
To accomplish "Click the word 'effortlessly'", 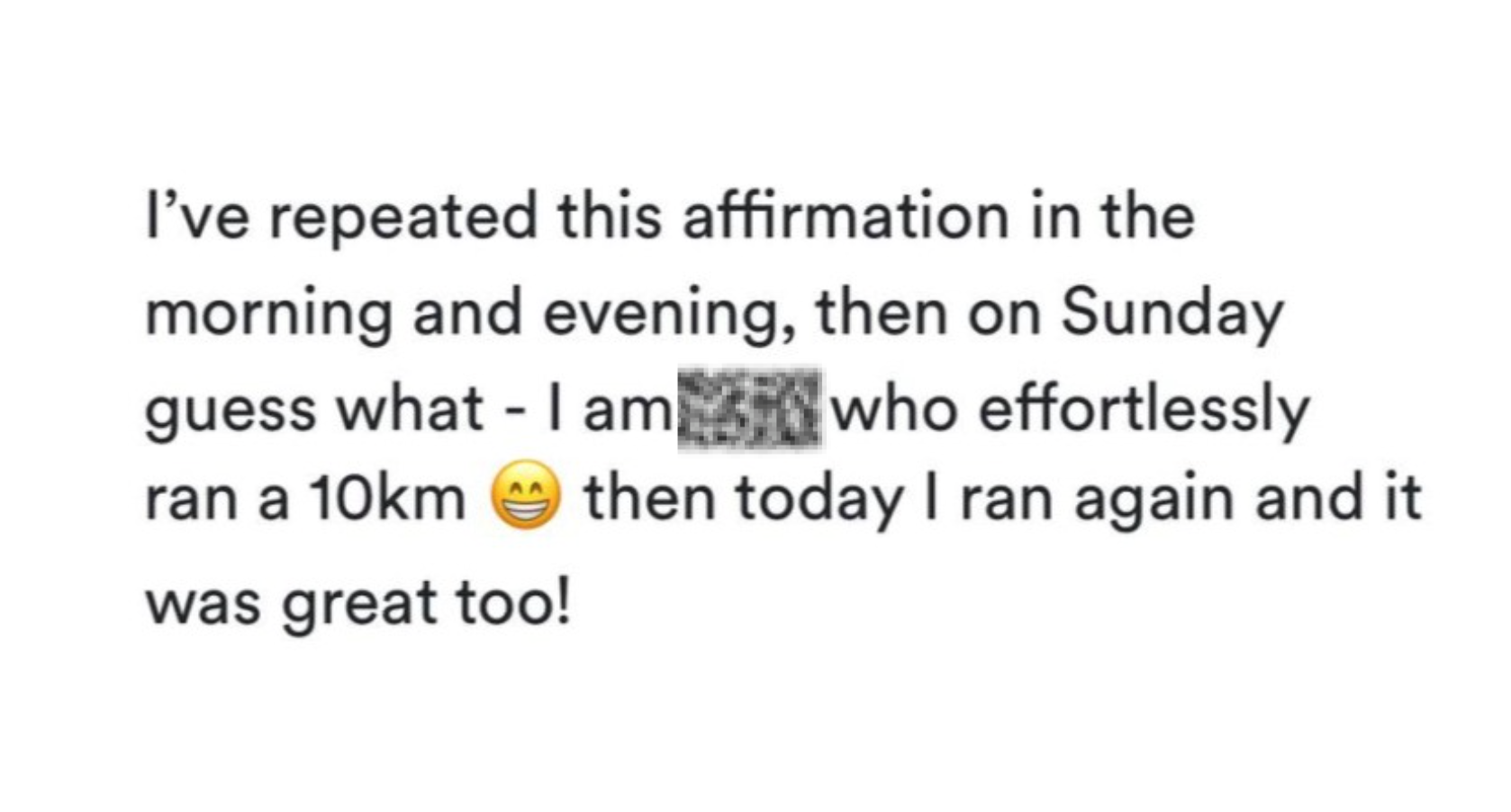I will point(1144,410).
